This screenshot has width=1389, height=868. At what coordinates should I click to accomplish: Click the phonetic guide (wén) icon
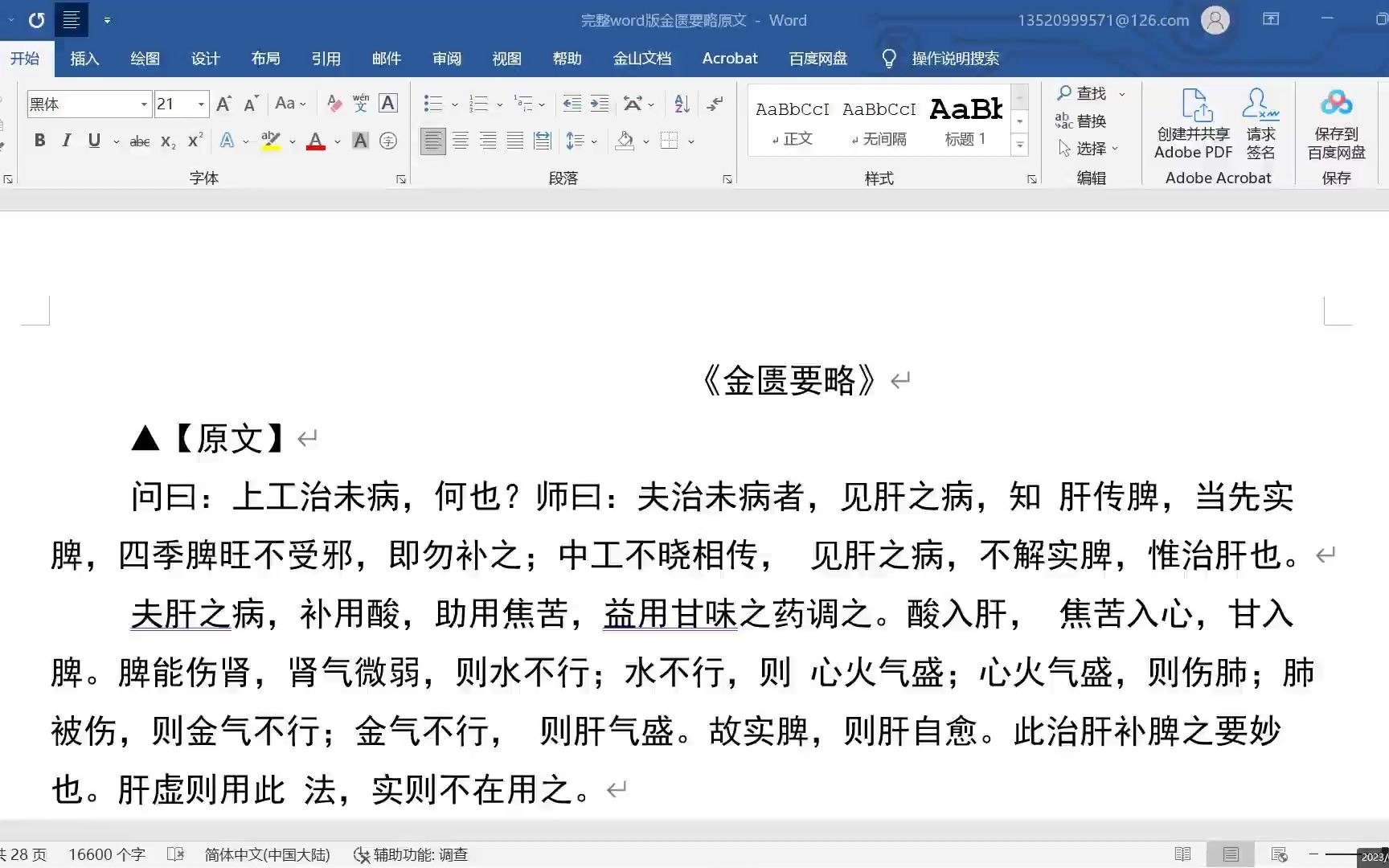point(361,104)
